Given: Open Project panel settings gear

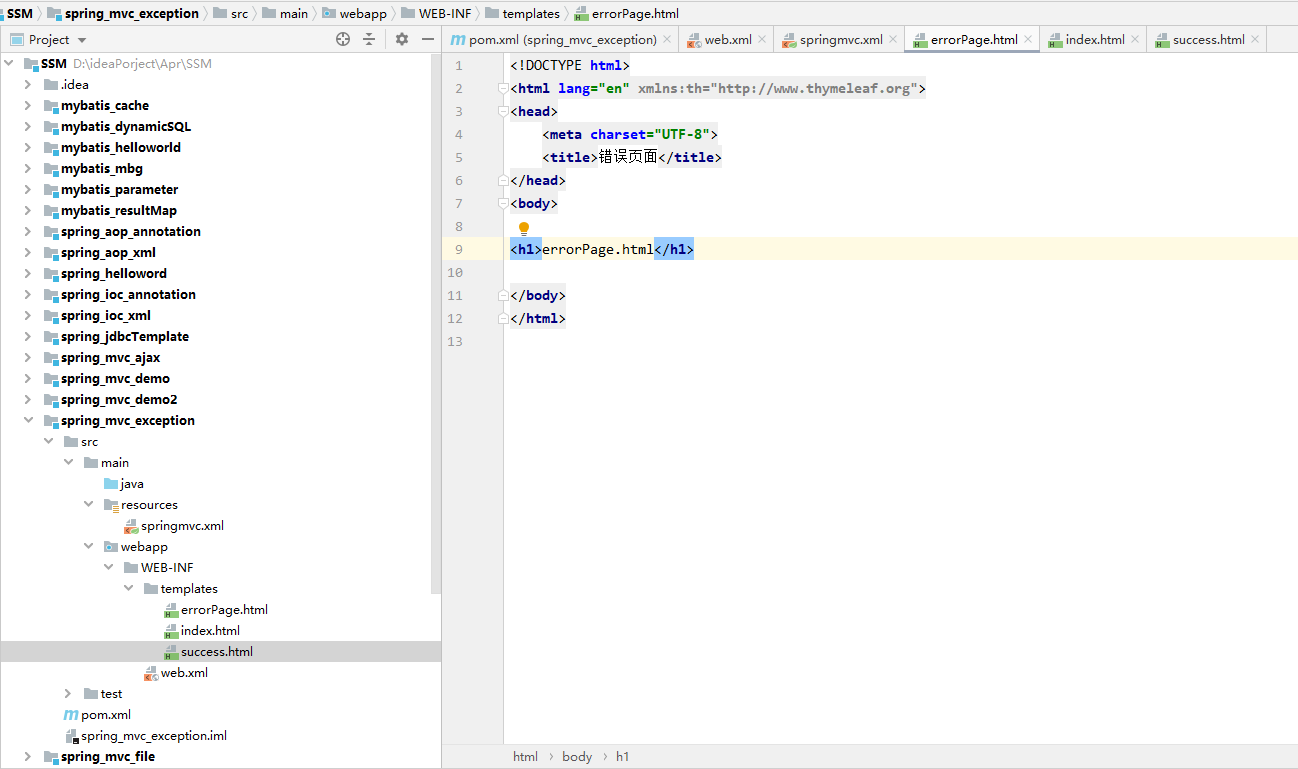Looking at the screenshot, I should [402, 39].
